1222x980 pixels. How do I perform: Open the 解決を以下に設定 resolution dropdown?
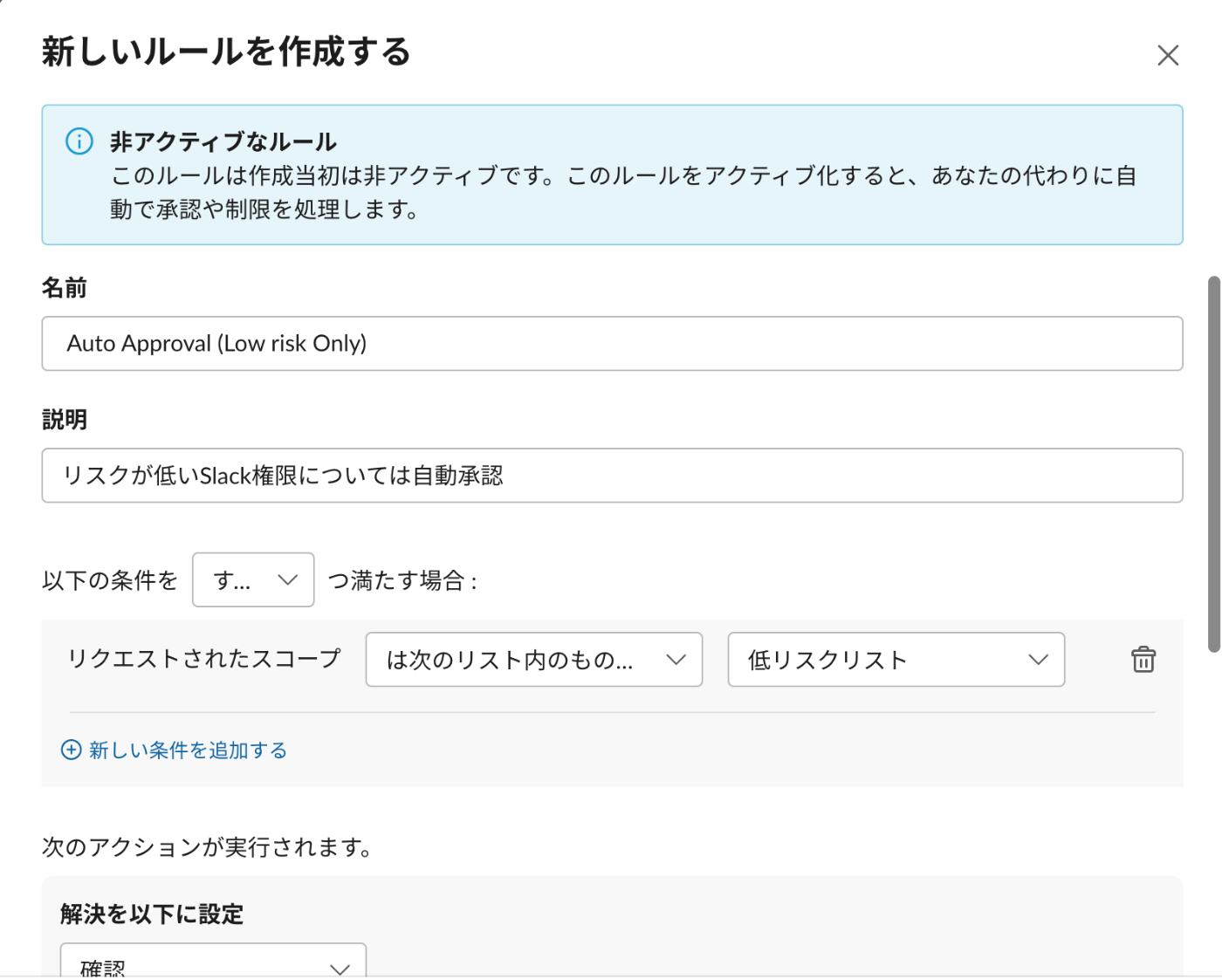pos(213,960)
